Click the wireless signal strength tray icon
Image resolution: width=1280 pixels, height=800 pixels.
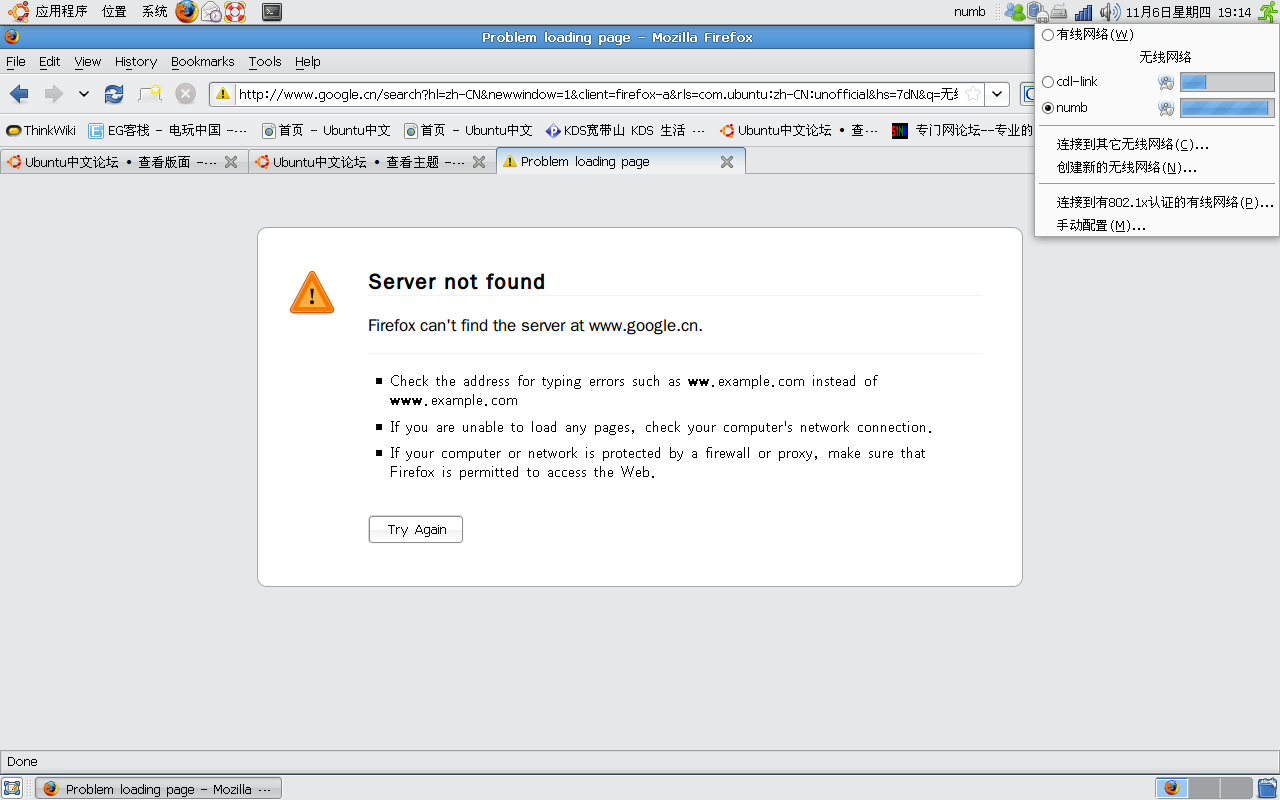1083,12
